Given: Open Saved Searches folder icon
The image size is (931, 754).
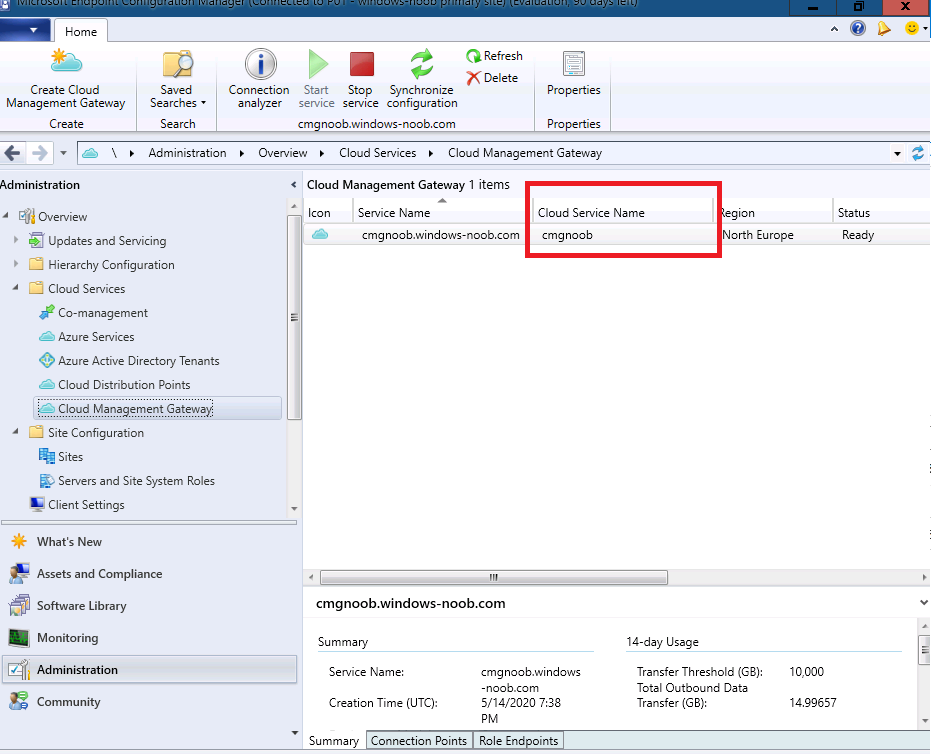Looking at the screenshot, I should pyautogui.click(x=177, y=64).
